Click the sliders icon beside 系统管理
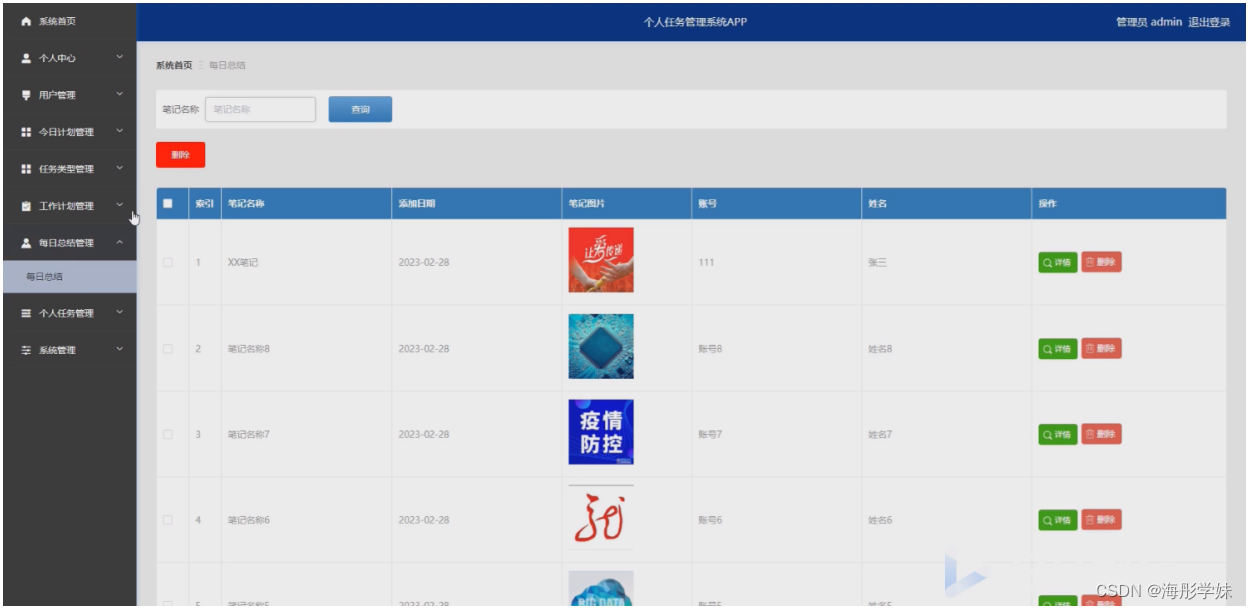This screenshot has height=609, width=1248. point(27,350)
